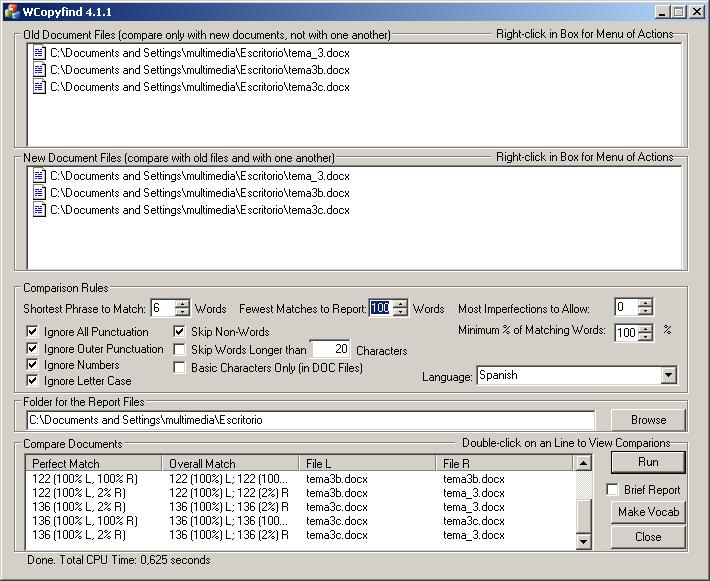Select row tema3c.docx vs tema3c.docx

coord(300,521)
